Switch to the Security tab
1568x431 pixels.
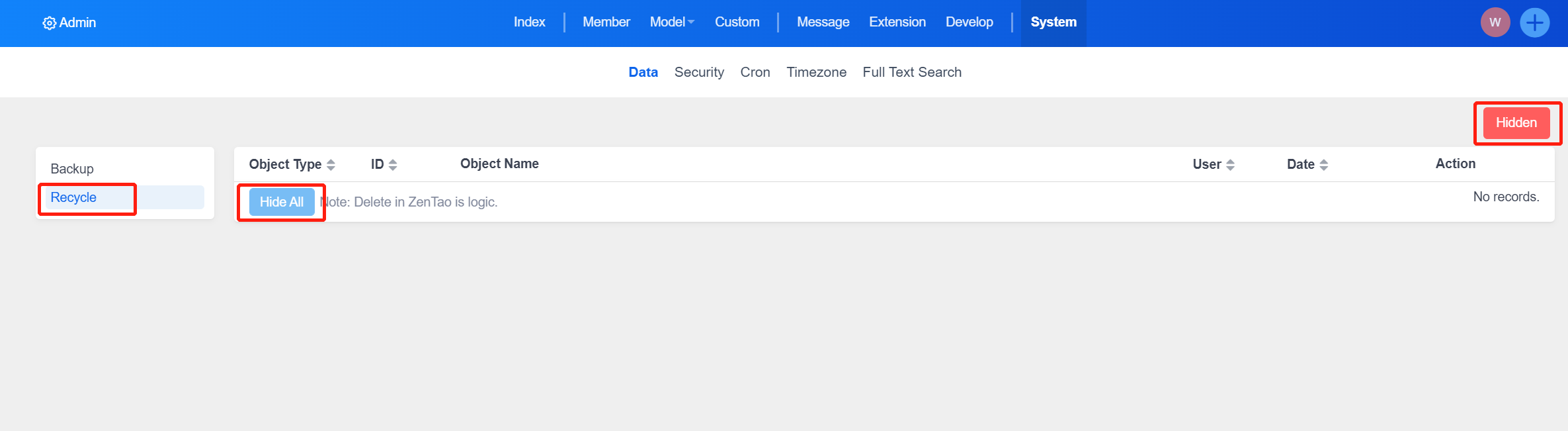[x=698, y=72]
